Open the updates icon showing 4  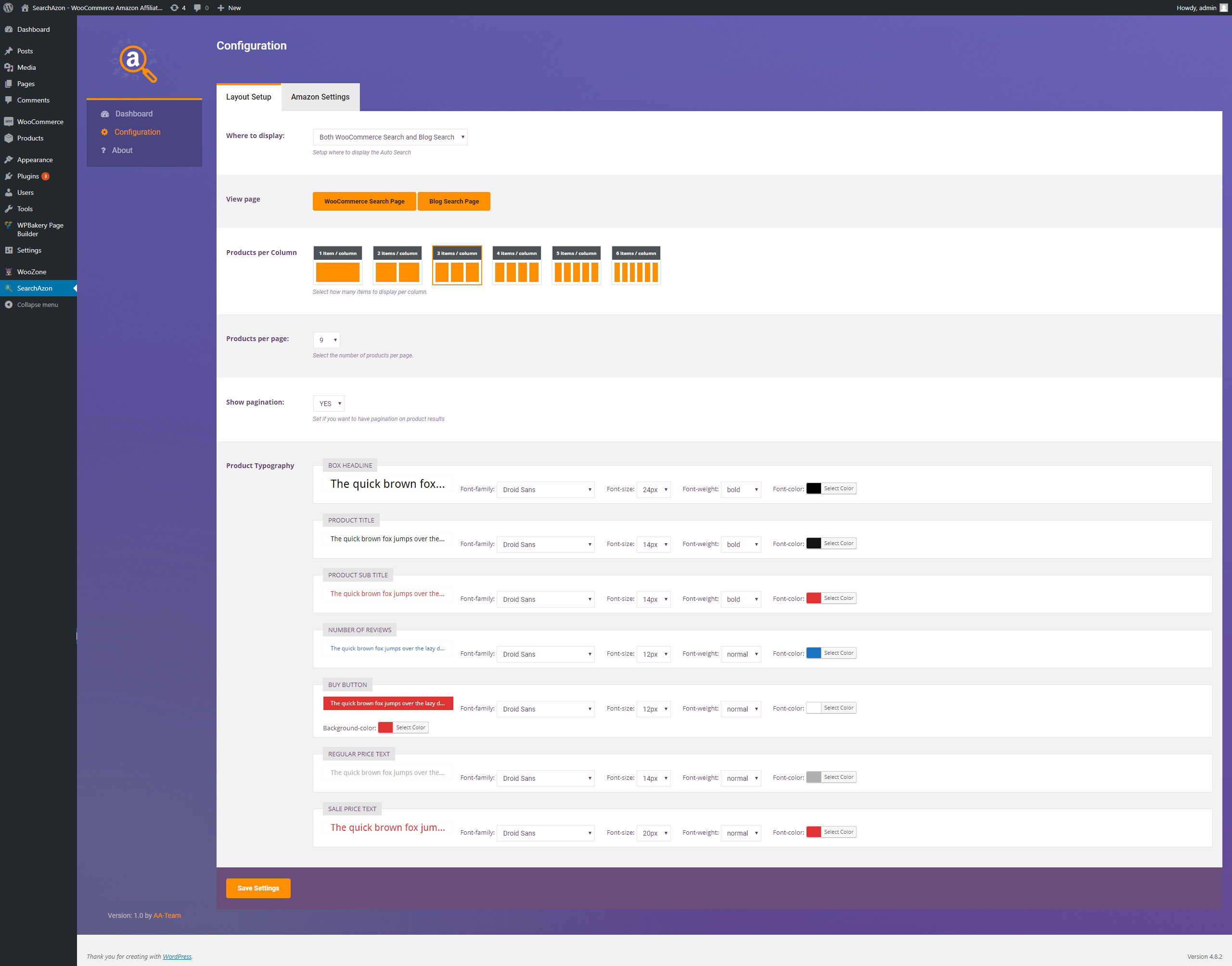[175, 8]
